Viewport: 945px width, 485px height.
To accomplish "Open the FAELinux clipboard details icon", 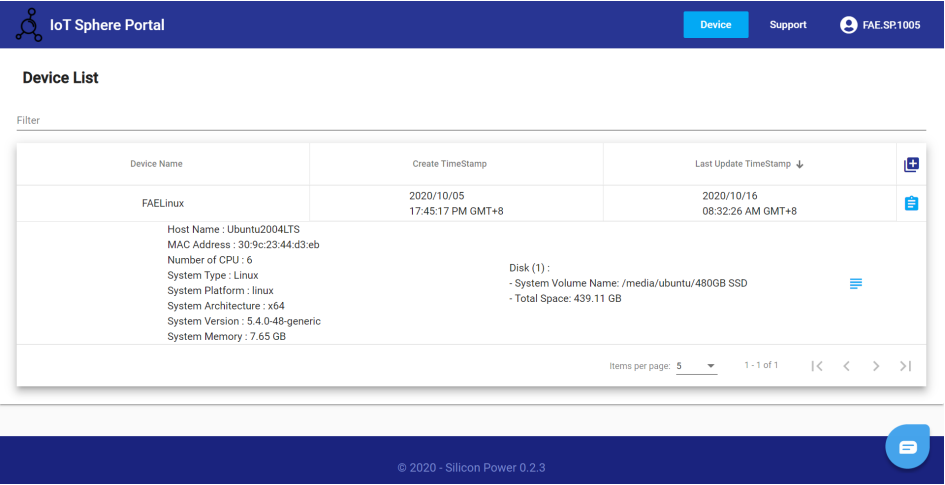I will [x=910, y=203].
